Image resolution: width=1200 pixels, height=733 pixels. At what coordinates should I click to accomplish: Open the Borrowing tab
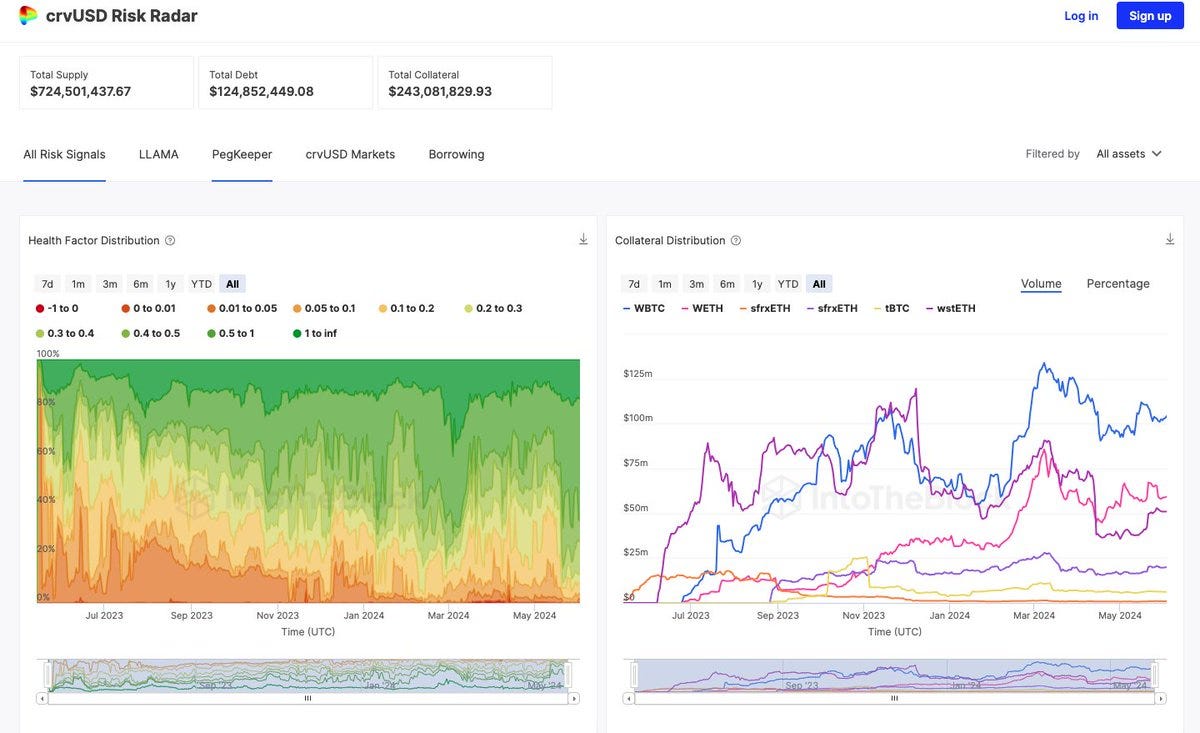(456, 154)
